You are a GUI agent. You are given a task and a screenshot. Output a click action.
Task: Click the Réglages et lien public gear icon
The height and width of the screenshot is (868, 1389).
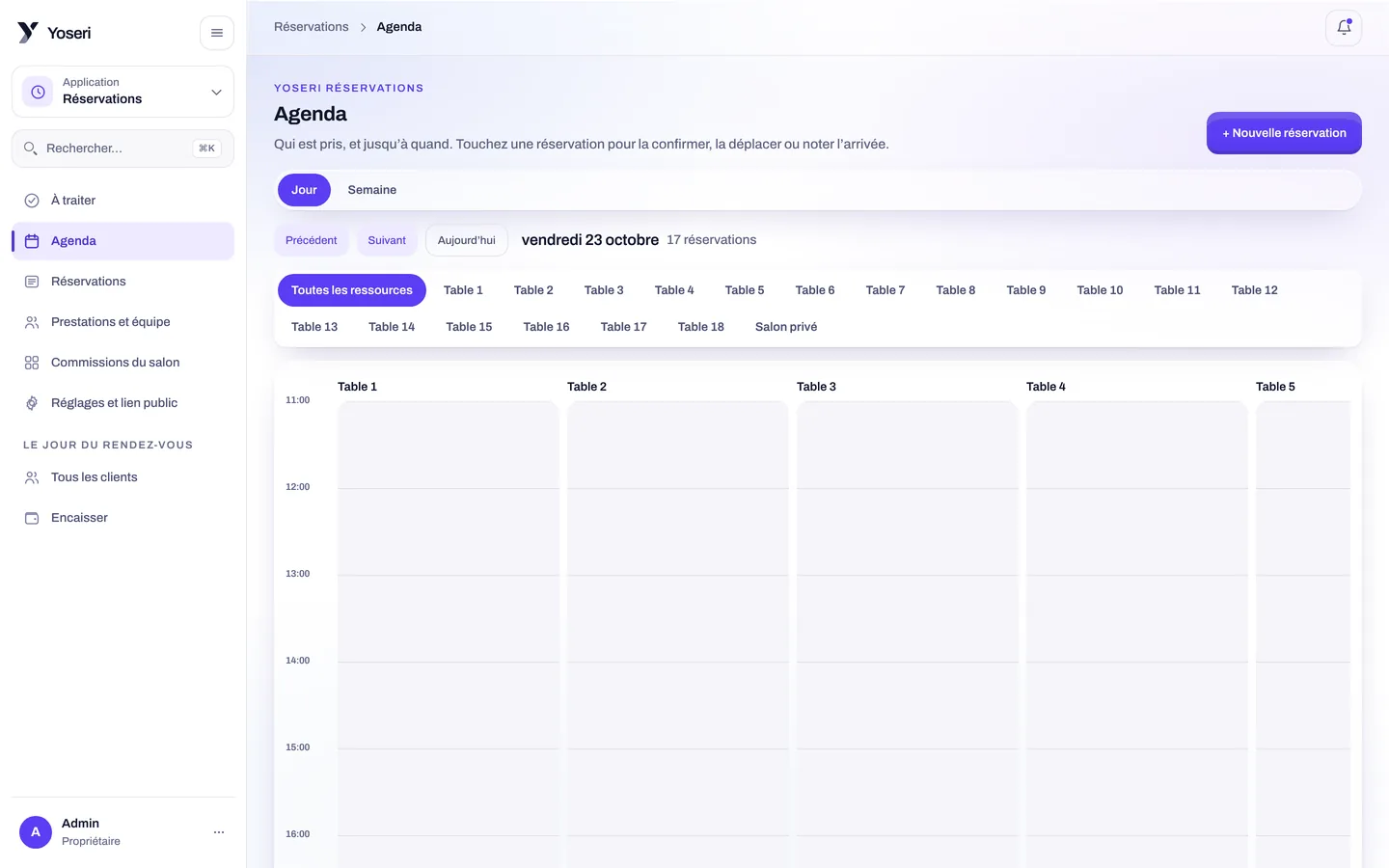pyautogui.click(x=32, y=403)
